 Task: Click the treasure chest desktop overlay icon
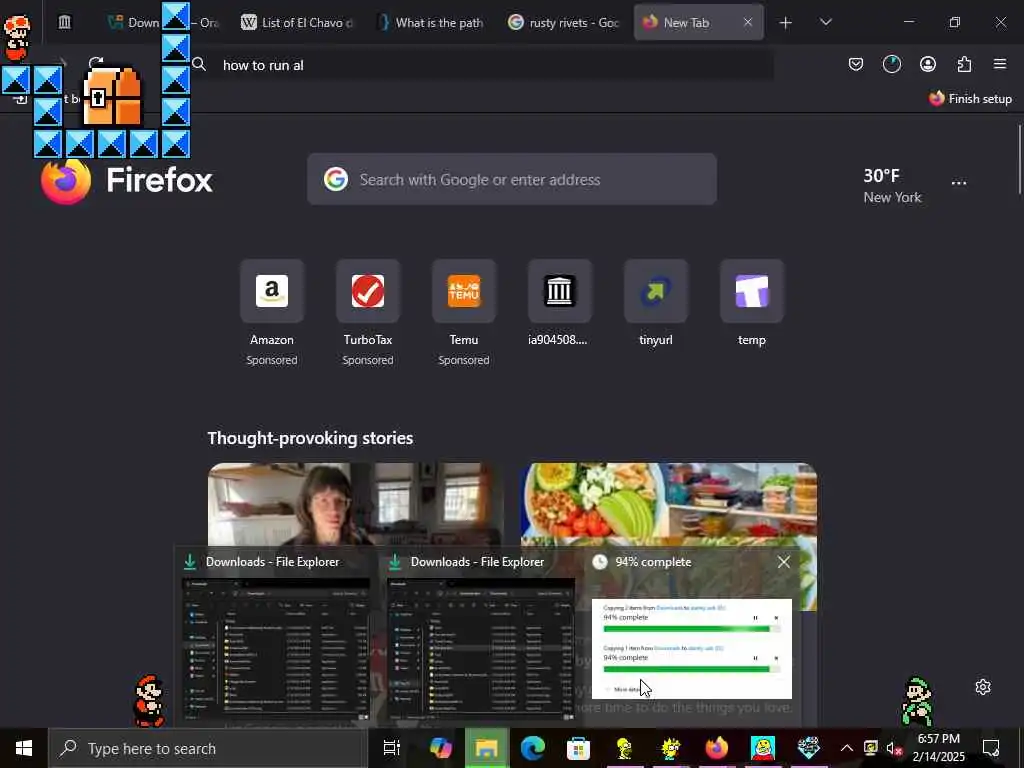point(112,97)
